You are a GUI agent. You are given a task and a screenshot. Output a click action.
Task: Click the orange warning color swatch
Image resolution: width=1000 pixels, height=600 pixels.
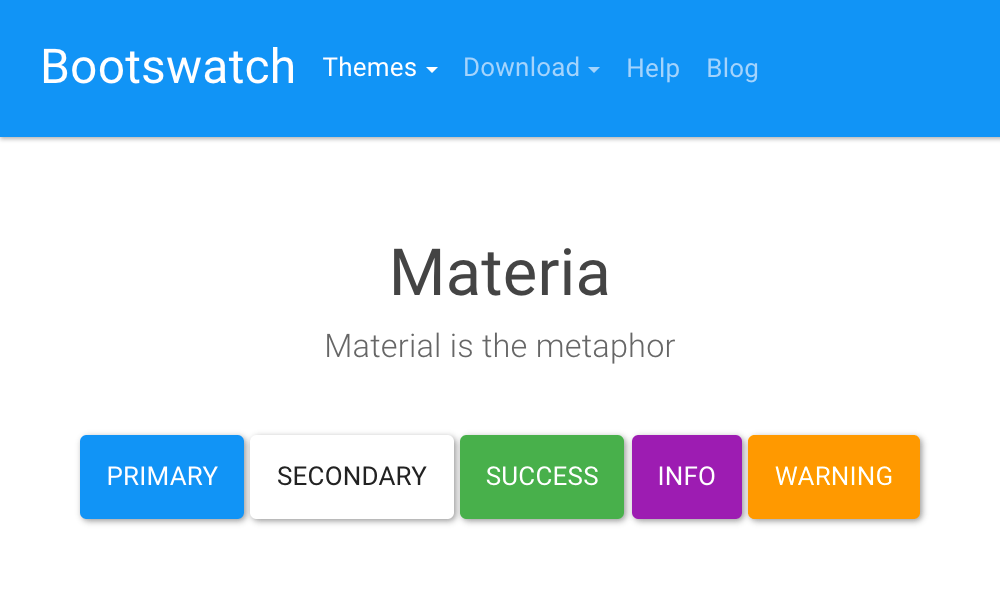833,477
